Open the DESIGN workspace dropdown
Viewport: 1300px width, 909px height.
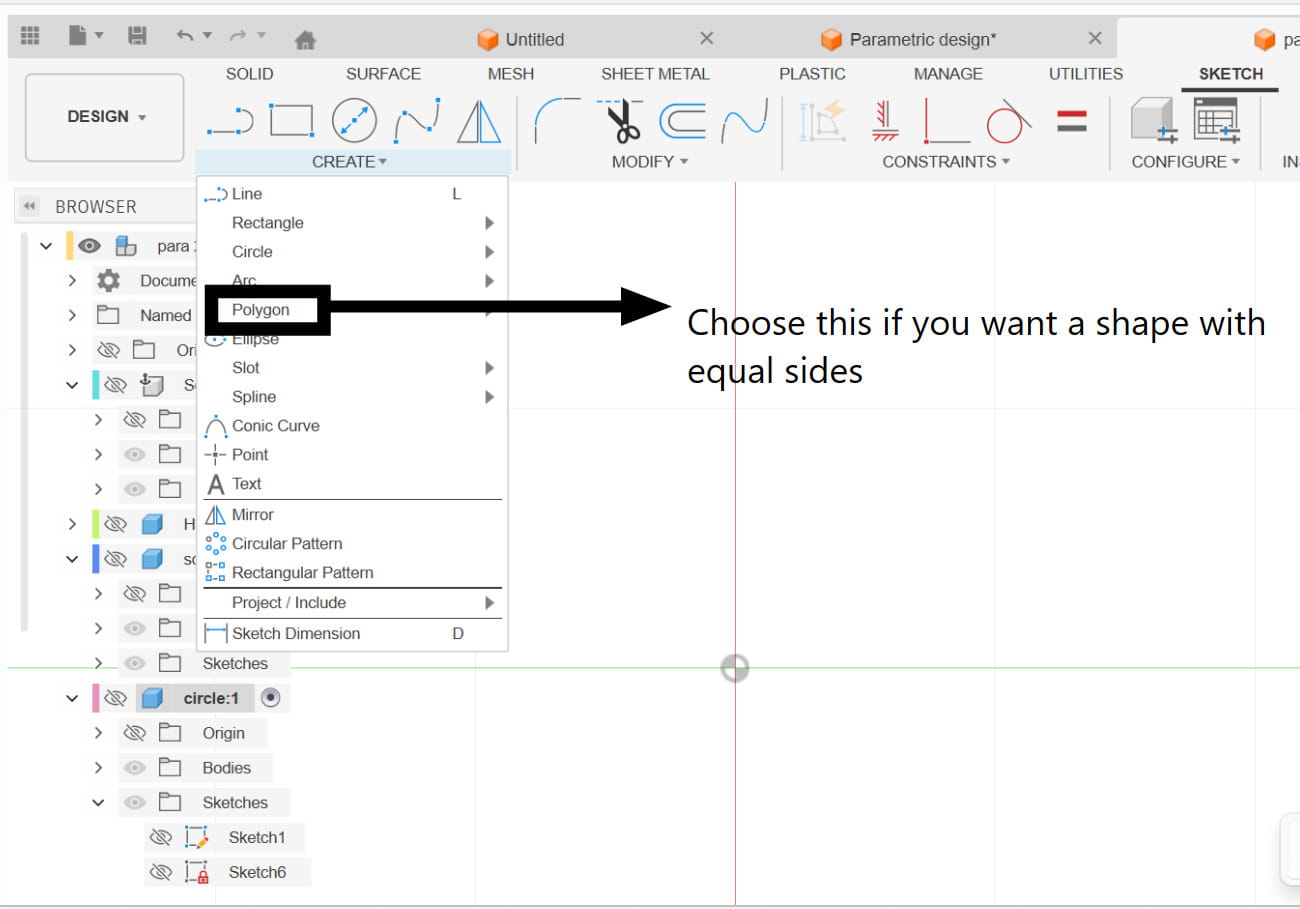105,117
